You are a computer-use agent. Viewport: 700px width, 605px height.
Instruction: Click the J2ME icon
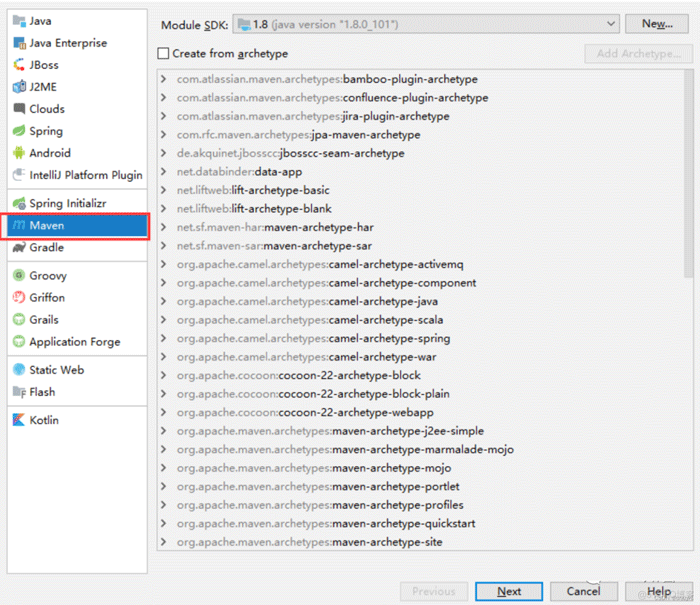(x=19, y=87)
